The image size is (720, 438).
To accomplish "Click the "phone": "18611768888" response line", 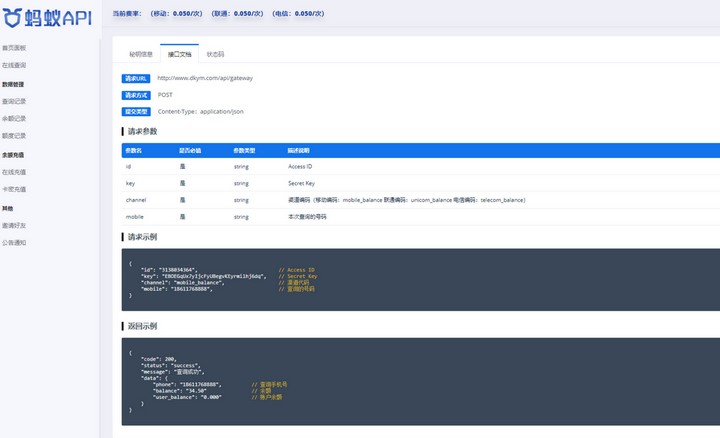I will (x=187, y=385).
